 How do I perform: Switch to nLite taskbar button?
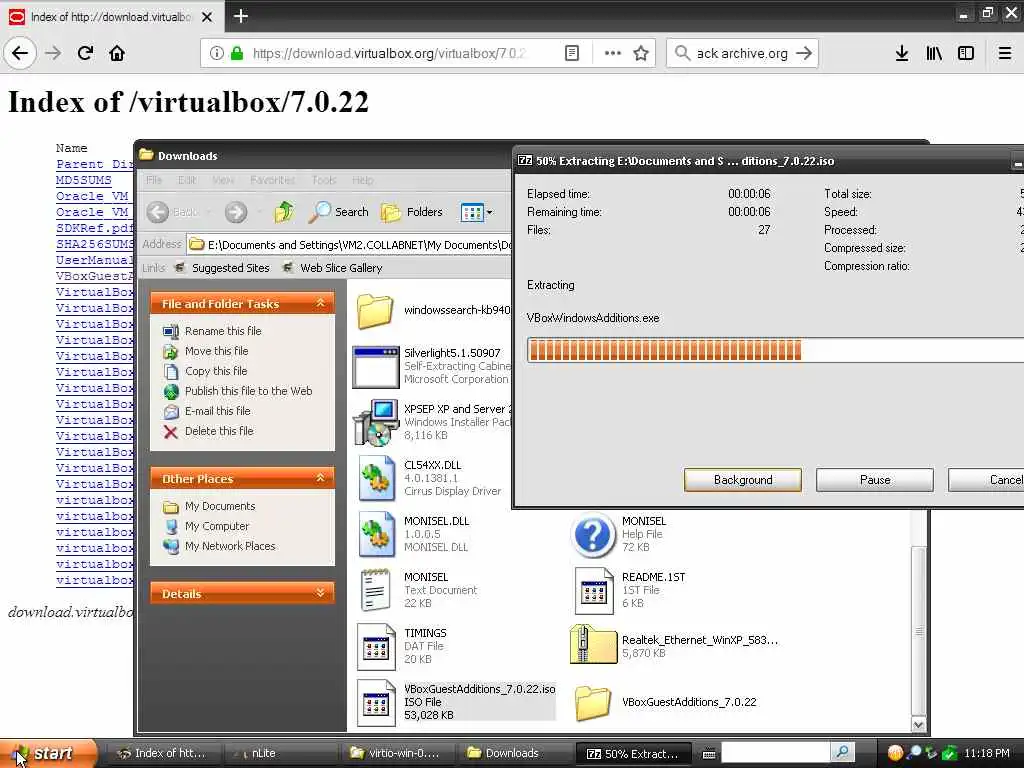click(x=281, y=753)
